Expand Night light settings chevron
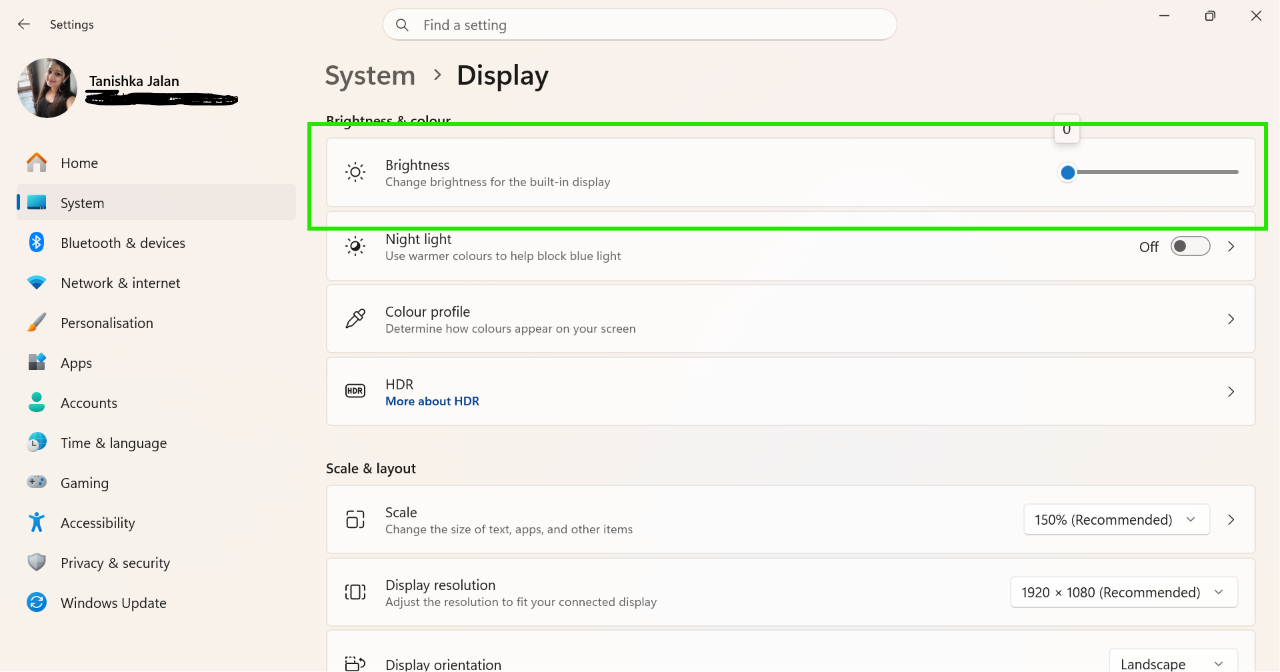This screenshot has height=672, width=1280. 1231,246
